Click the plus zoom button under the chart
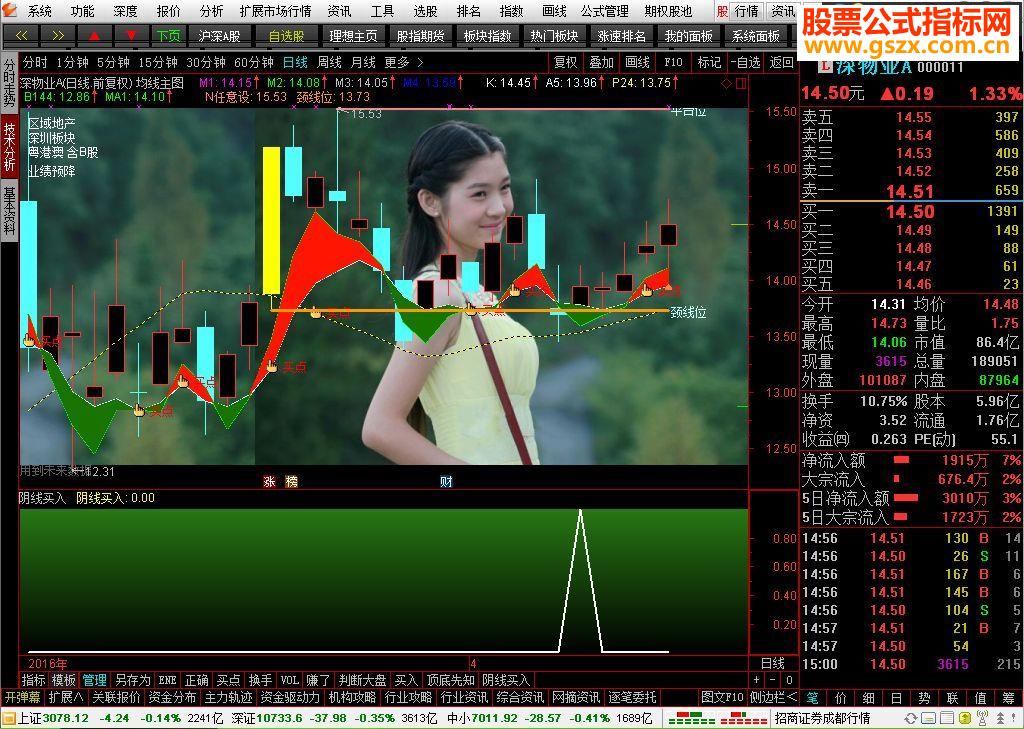Image resolution: width=1024 pixels, height=729 pixels. pos(758,680)
